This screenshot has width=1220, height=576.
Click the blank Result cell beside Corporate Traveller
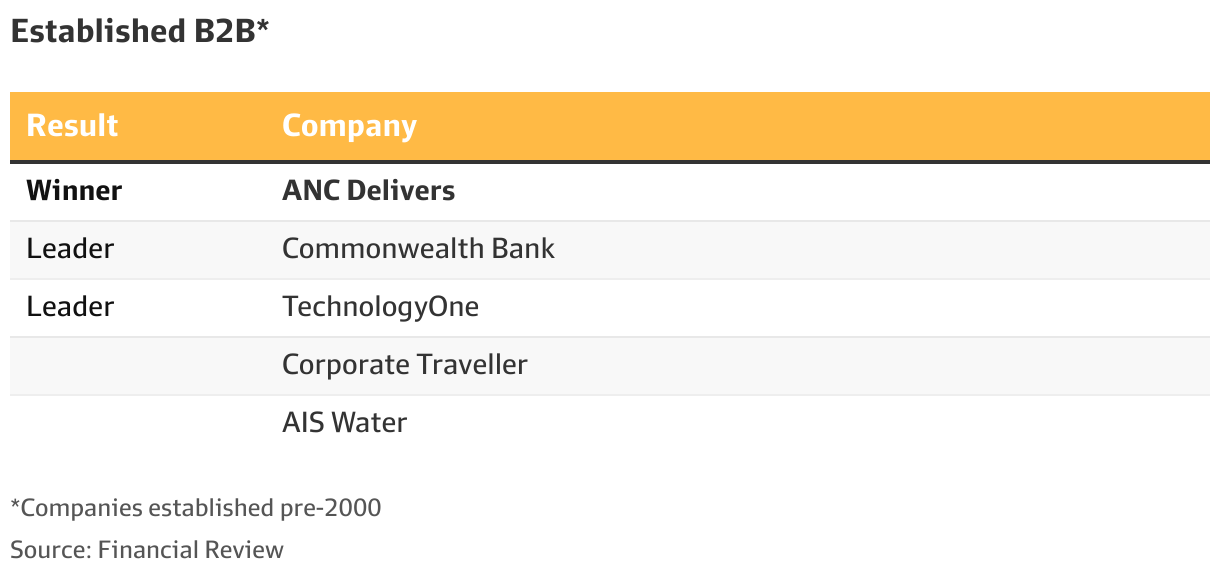tap(140, 364)
